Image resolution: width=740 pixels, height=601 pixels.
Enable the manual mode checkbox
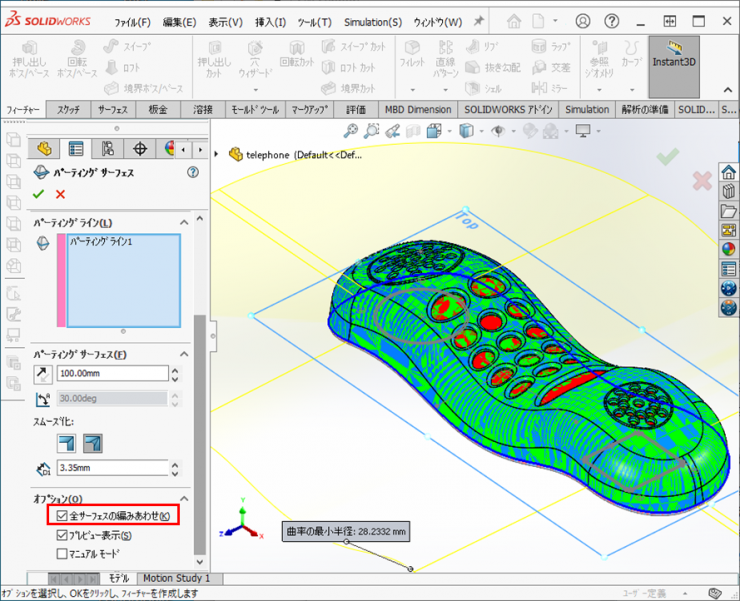[x=62, y=553]
